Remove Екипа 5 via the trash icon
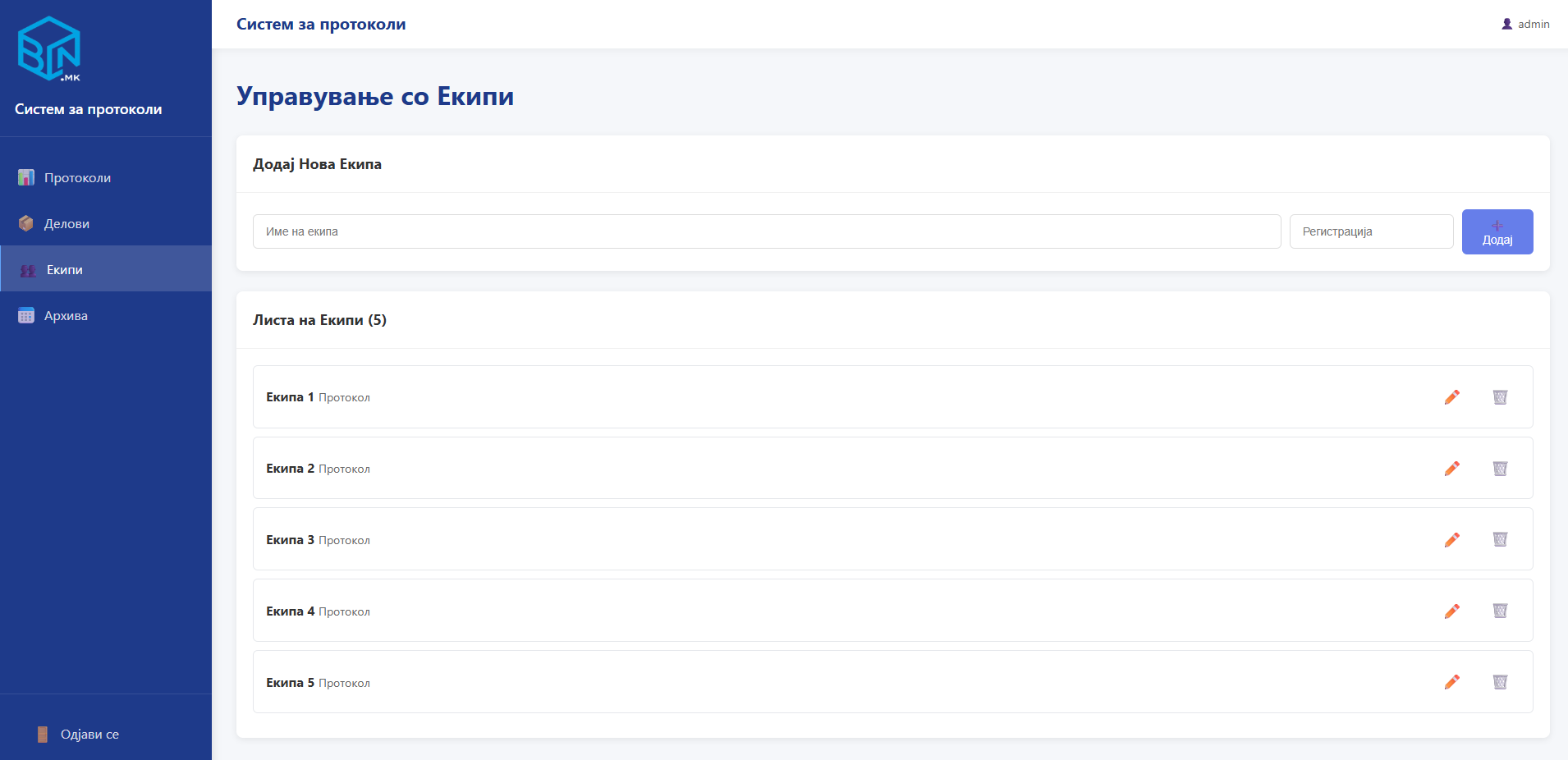 tap(1500, 682)
